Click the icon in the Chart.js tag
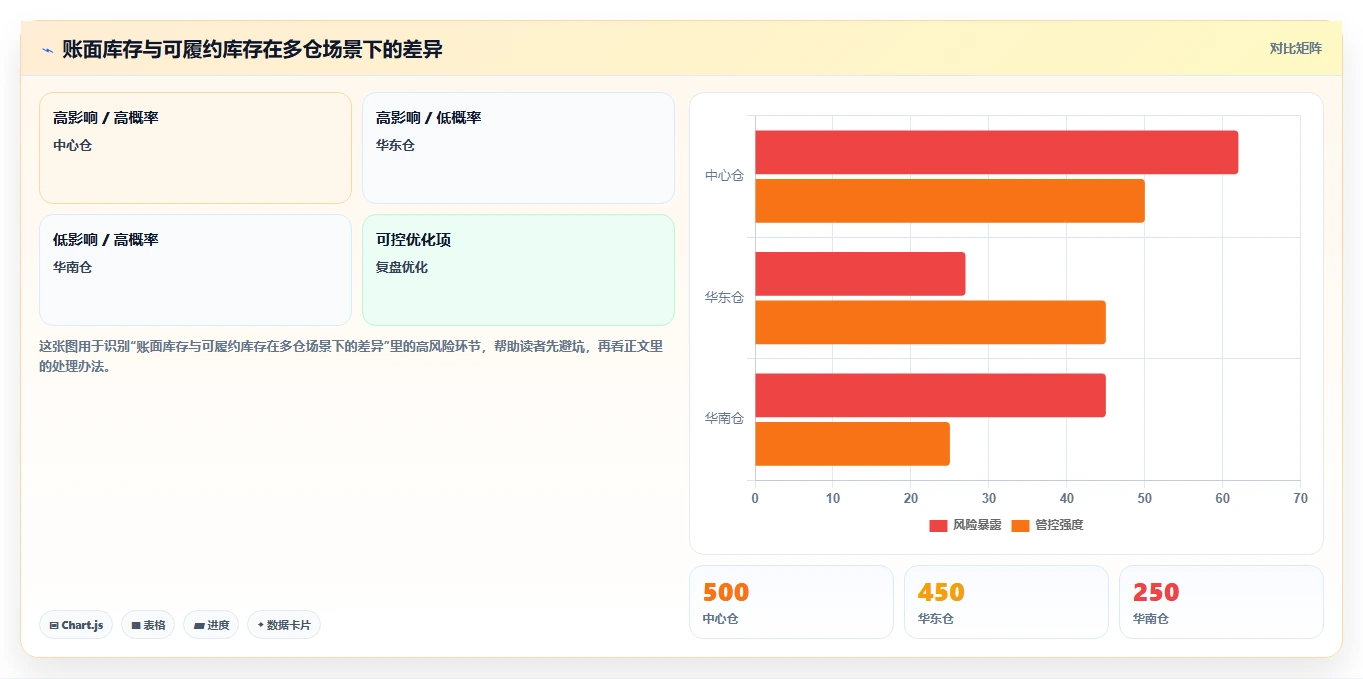Screen dimensions: 1363x679 (54, 625)
